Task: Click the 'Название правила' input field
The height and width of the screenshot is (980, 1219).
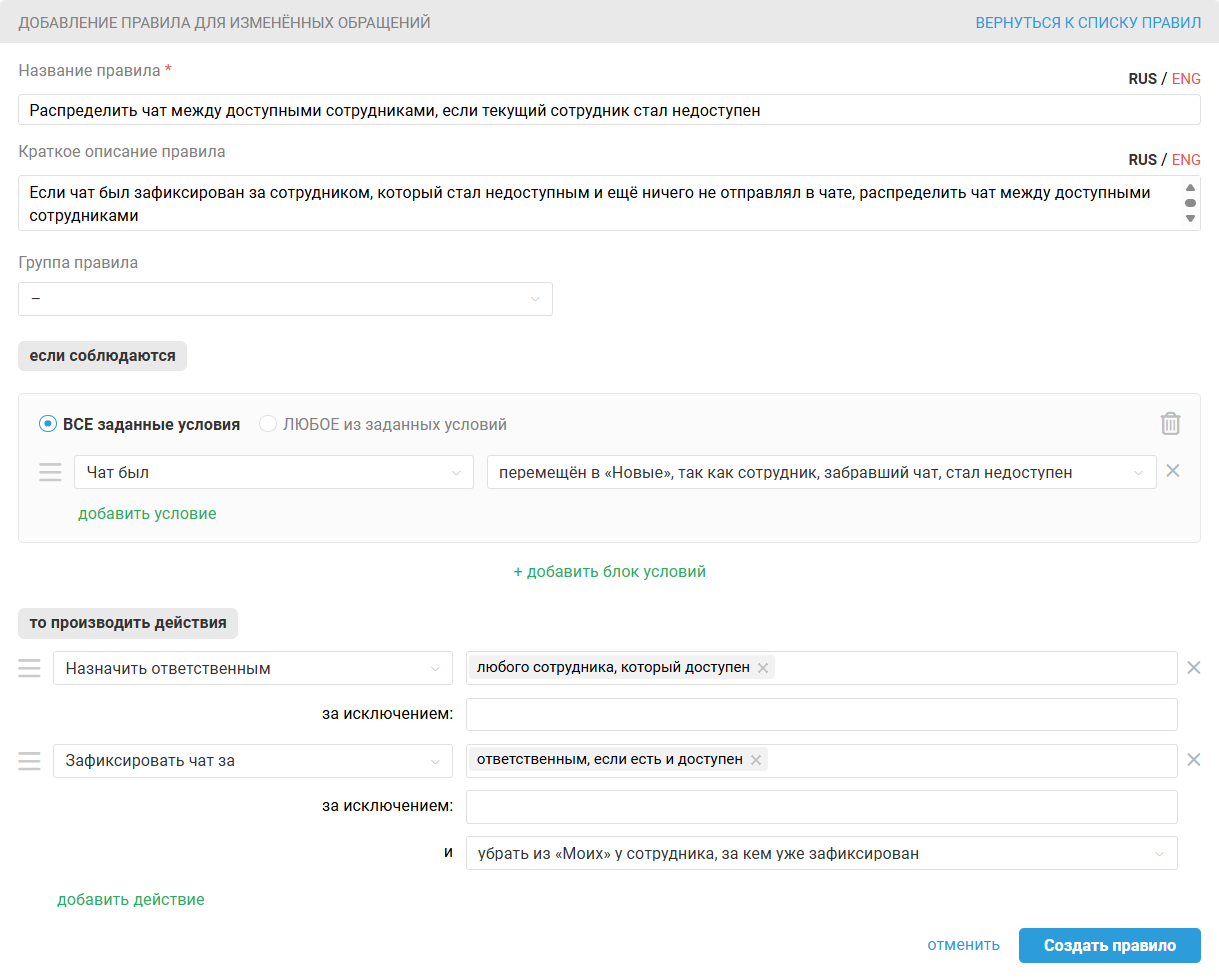Action: (x=608, y=110)
